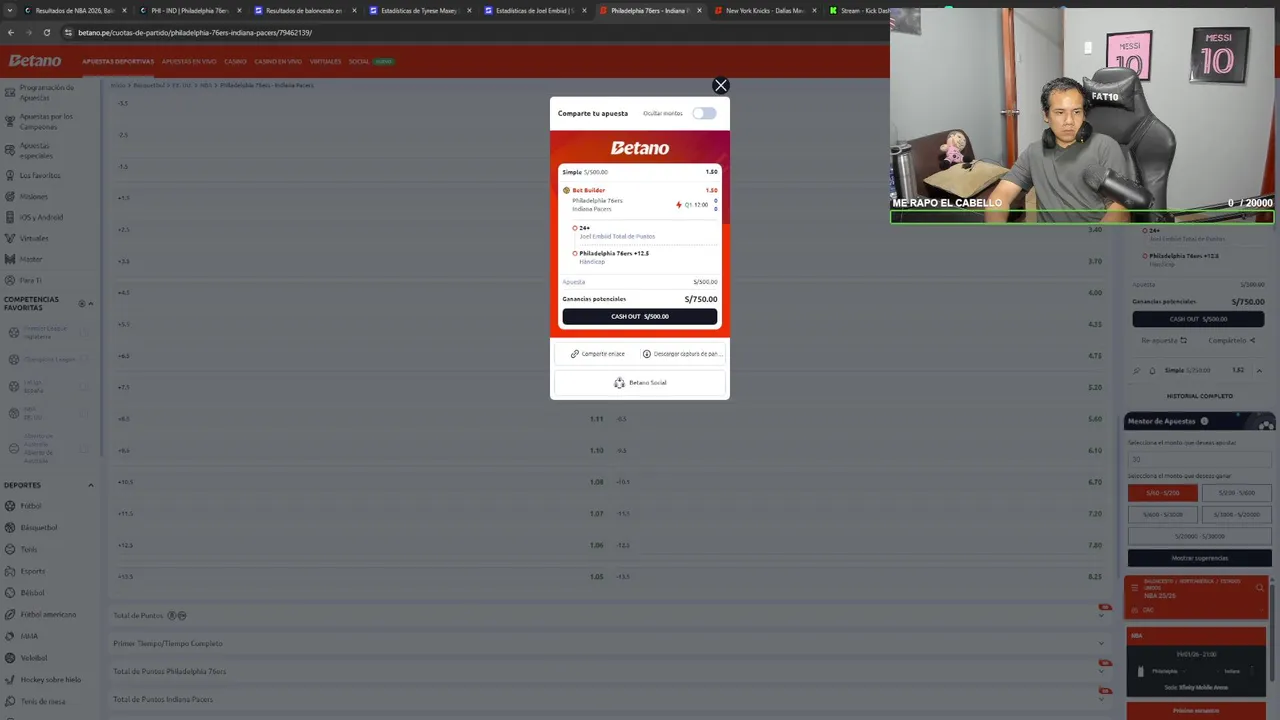The height and width of the screenshot is (720, 1280).
Task: Click Comparte enlace button
Action: (x=597, y=354)
